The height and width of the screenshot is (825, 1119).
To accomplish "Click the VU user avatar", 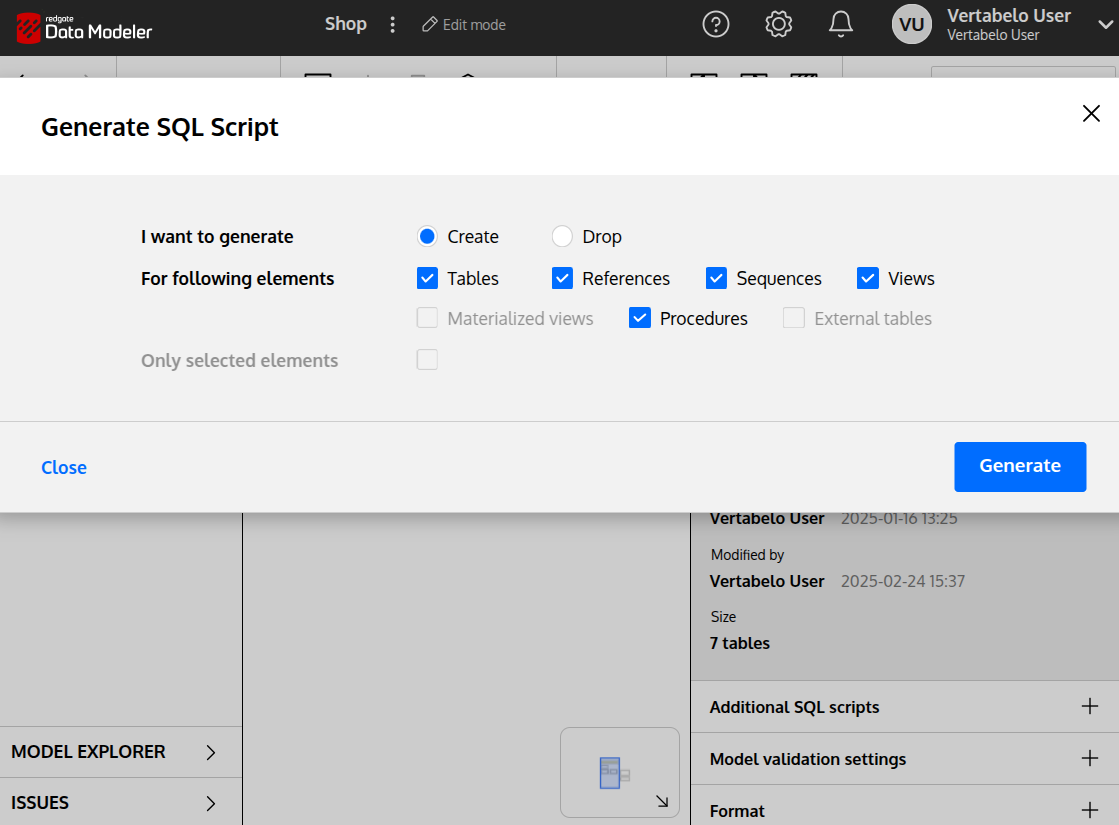I will tap(911, 24).
